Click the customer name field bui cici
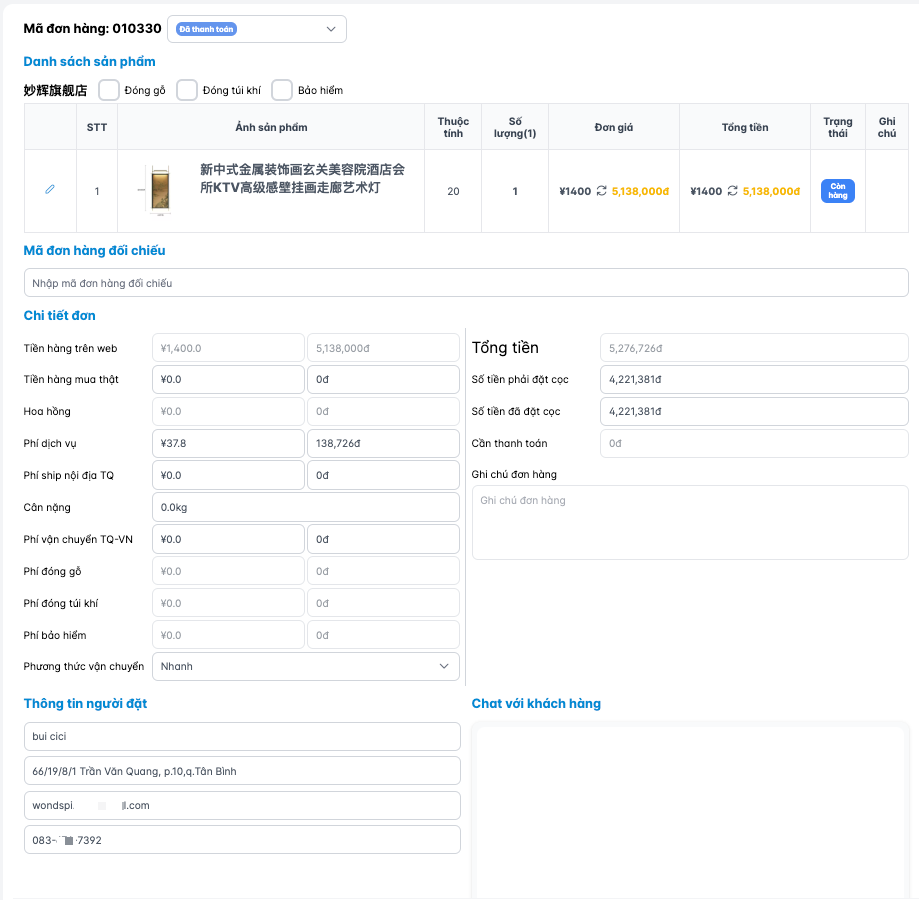Image resolution: width=919 pixels, height=900 pixels. coord(242,736)
